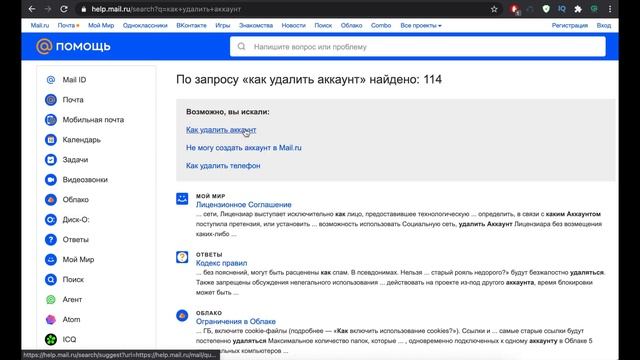Image resolution: width=640 pixels, height=360 pixels.
Task: Click the Мобильная почта icon
Action: coord(51,120)
